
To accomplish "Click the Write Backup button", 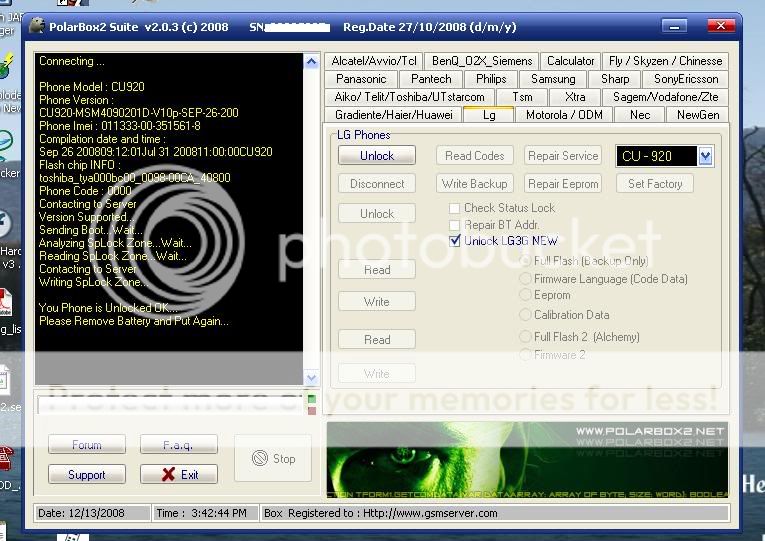I will pyautogui.click(x=475, y=184).
